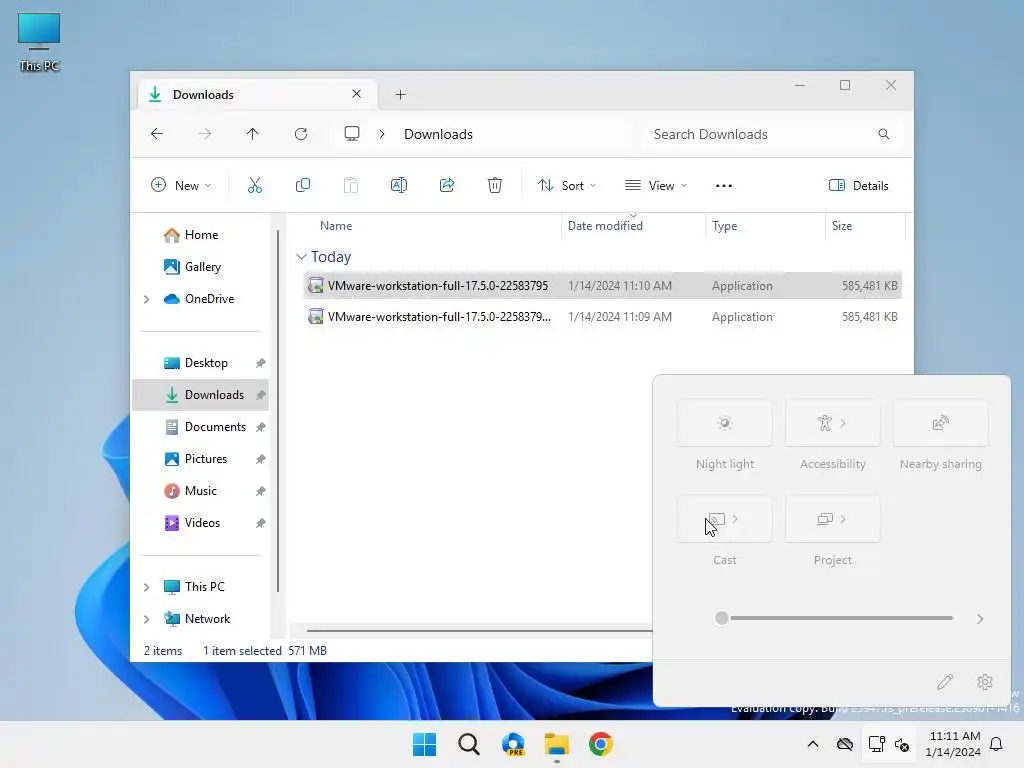The height and width of the screenshot is (768, 1024).
Task: Click the PC monitor icon in address bar
Action: tap(352, 134)
